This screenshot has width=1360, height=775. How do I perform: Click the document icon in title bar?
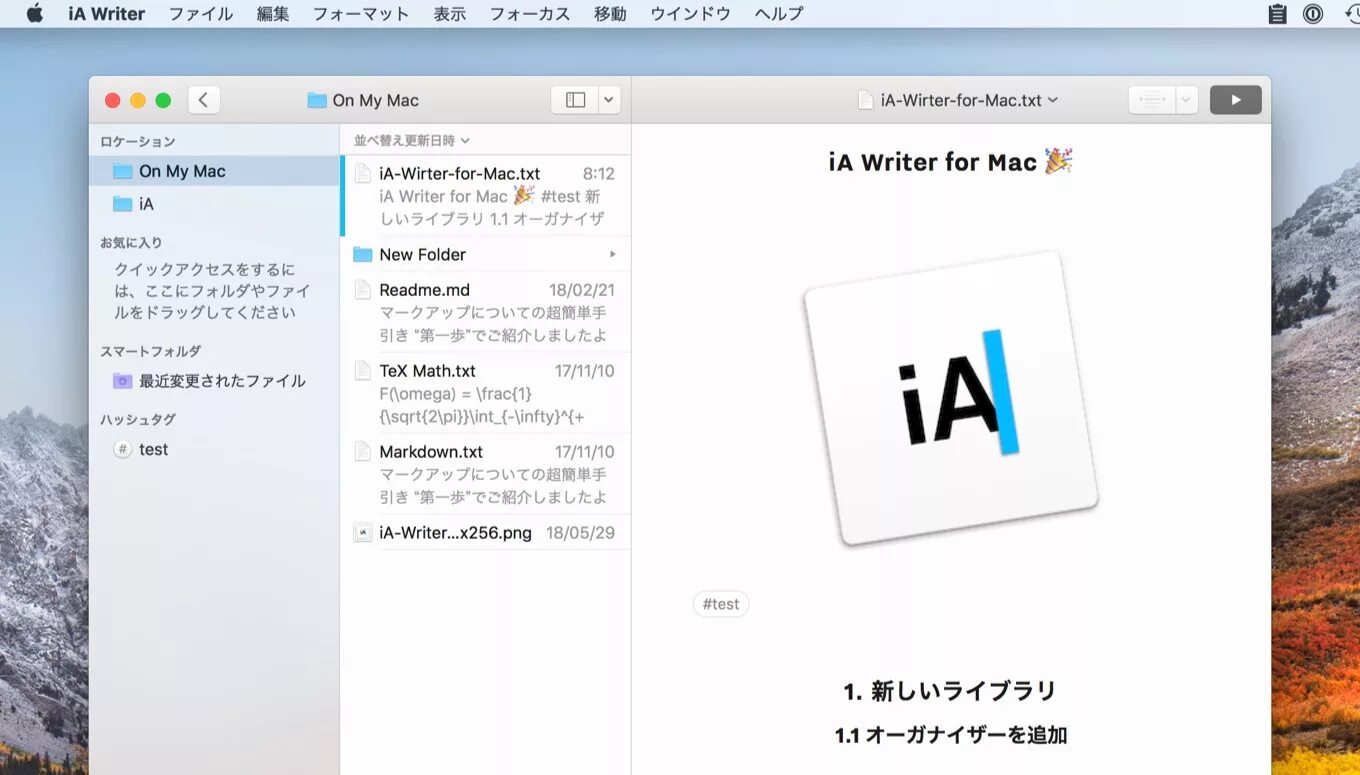[866, 100]
